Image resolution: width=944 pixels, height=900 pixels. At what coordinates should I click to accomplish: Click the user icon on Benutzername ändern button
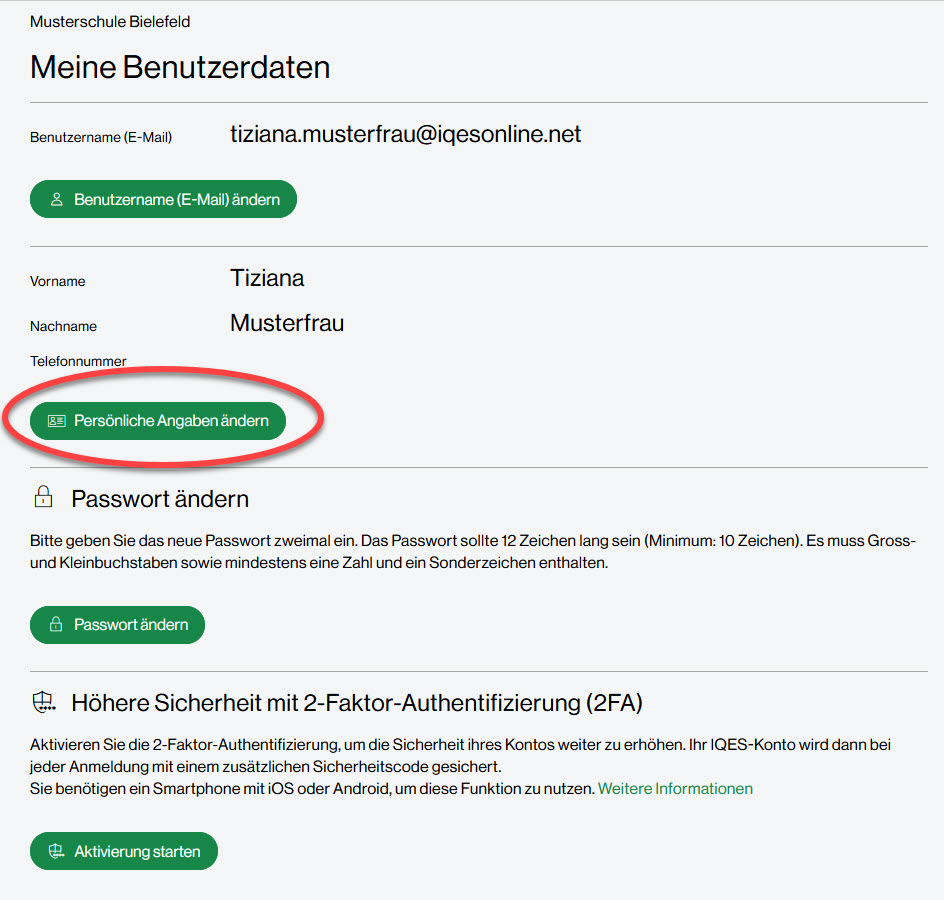[56, 200]
